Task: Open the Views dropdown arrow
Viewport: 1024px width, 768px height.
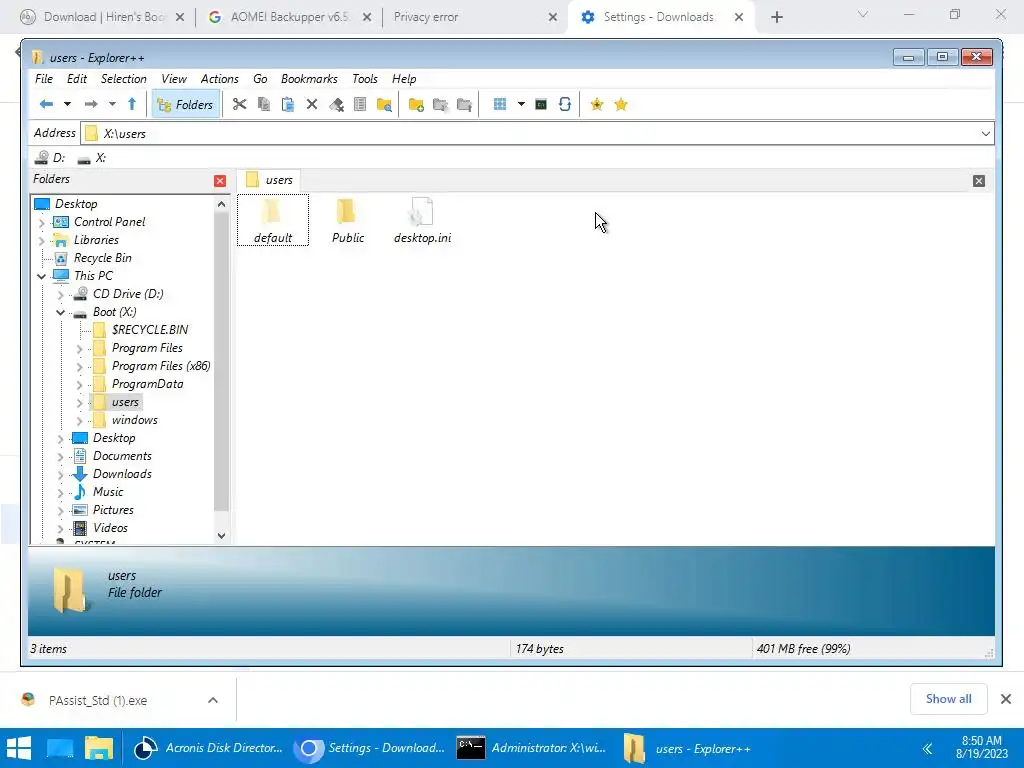Action: pyautogui.click(x=521, y=104)
